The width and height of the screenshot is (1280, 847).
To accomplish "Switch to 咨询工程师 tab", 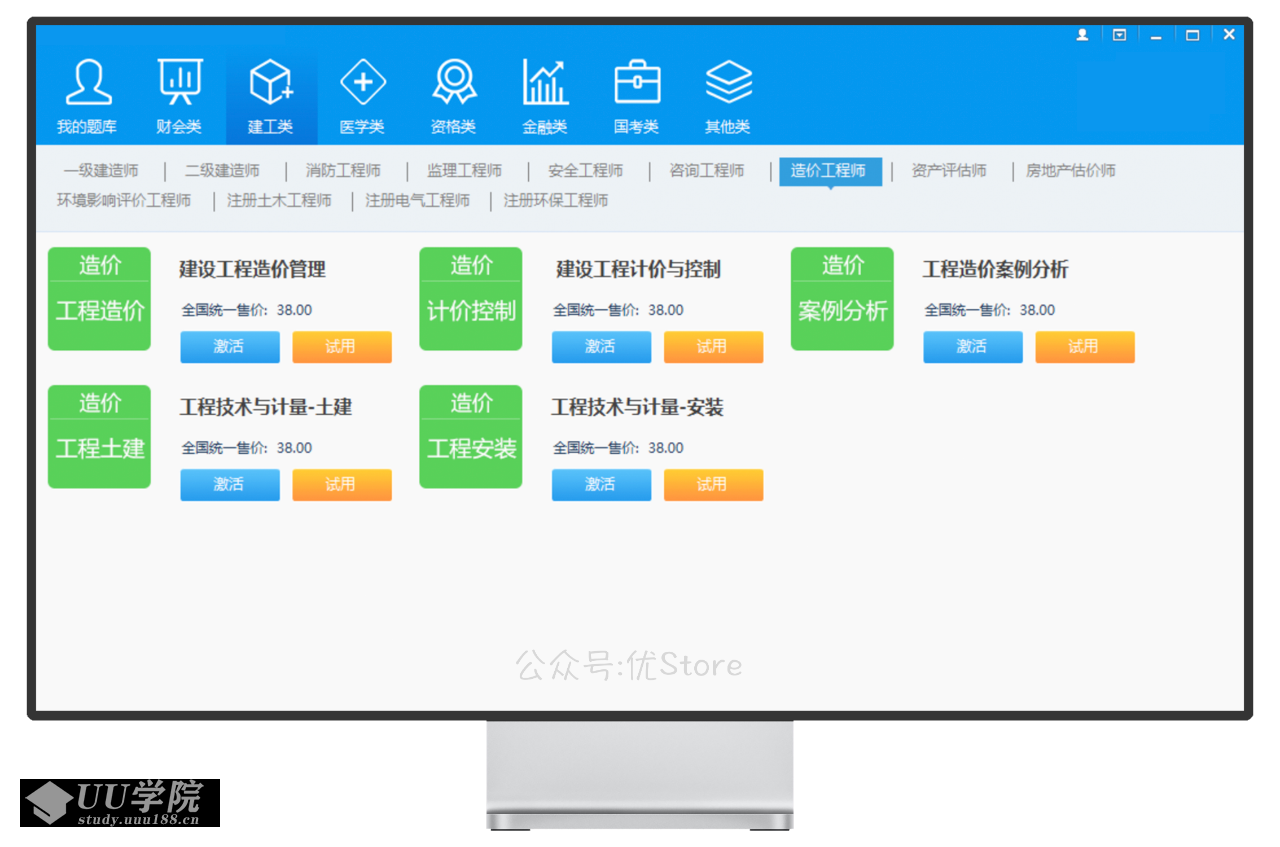I will click(x=706, y=171).
